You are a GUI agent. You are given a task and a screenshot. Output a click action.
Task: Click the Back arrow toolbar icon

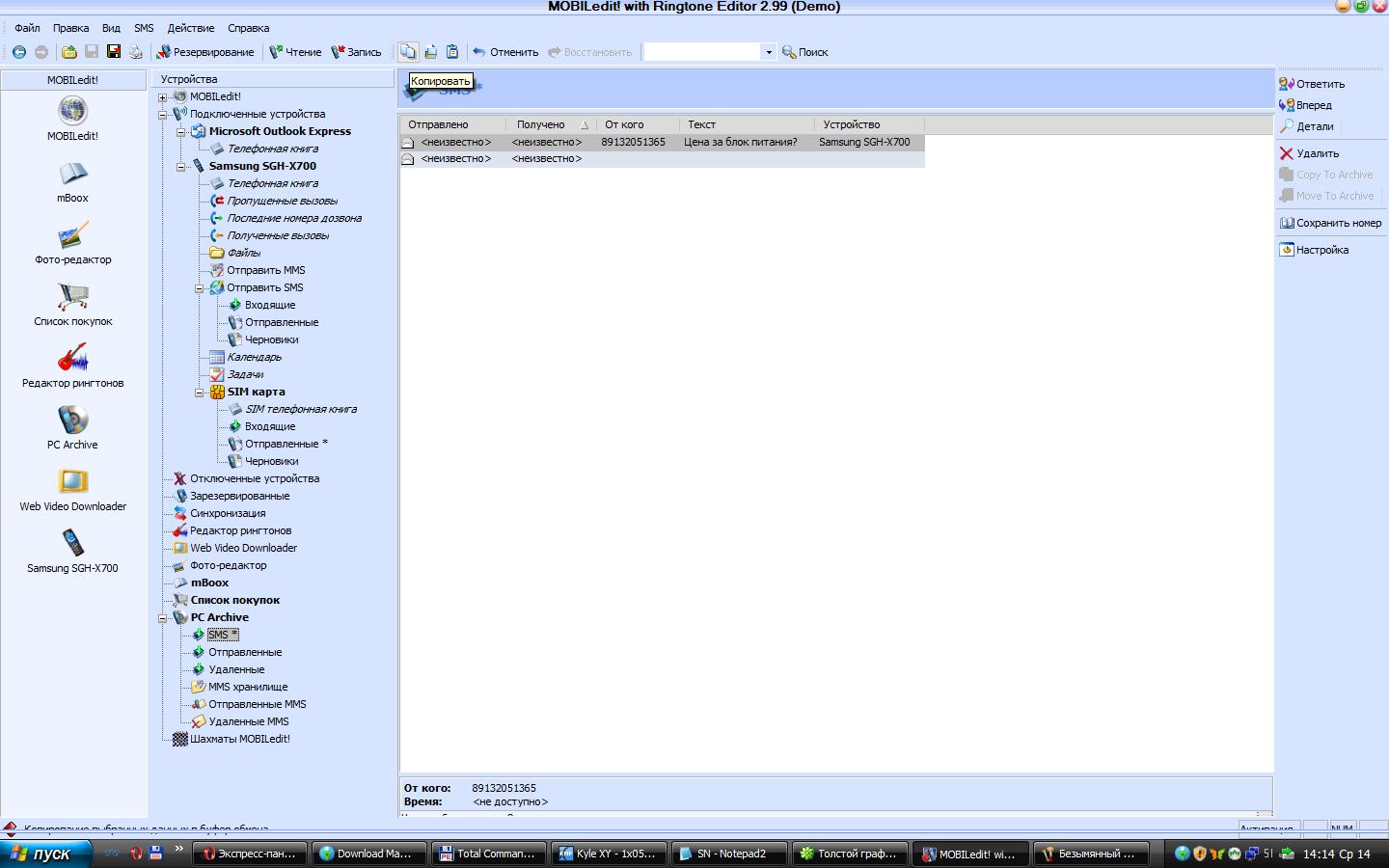18,52
